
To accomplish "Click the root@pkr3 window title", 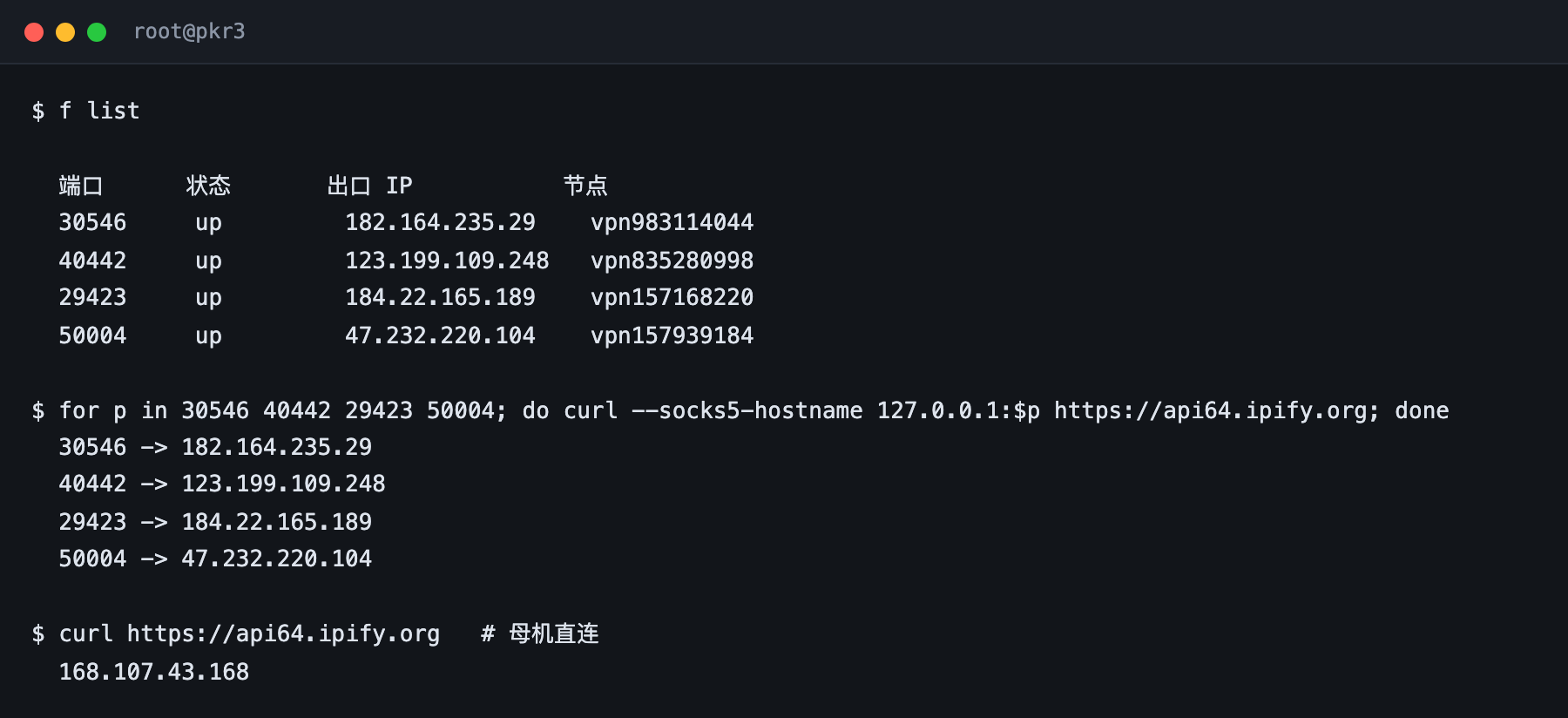I will (x=189, y=31).
